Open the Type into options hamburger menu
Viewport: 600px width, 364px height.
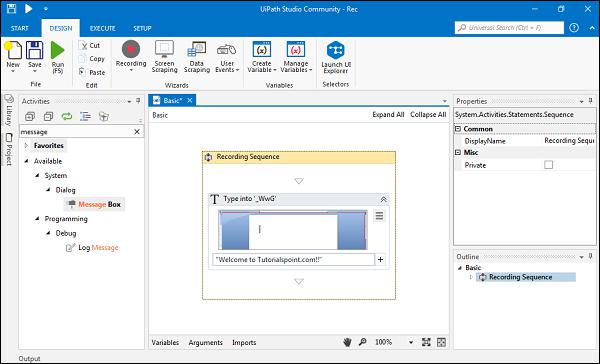point(379,216)
